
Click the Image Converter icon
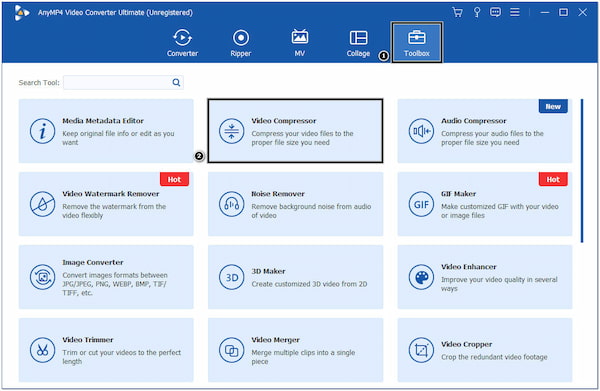click(42, 277)
